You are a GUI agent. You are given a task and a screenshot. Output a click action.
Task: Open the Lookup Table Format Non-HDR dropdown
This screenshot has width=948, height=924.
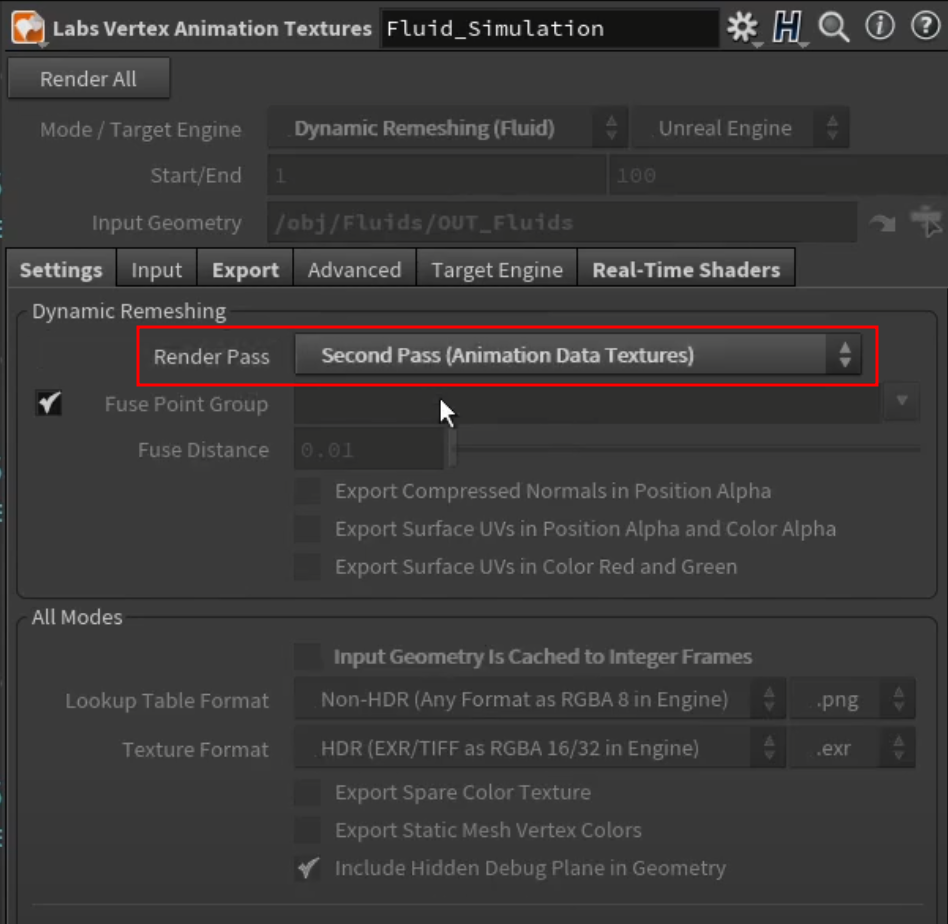540,700
